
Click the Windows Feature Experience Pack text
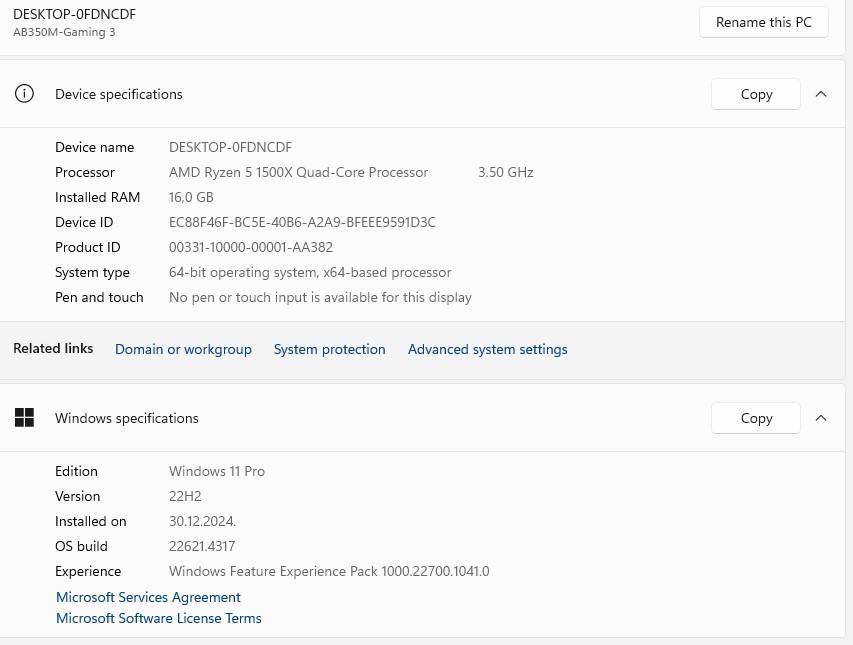pos(329,571)
